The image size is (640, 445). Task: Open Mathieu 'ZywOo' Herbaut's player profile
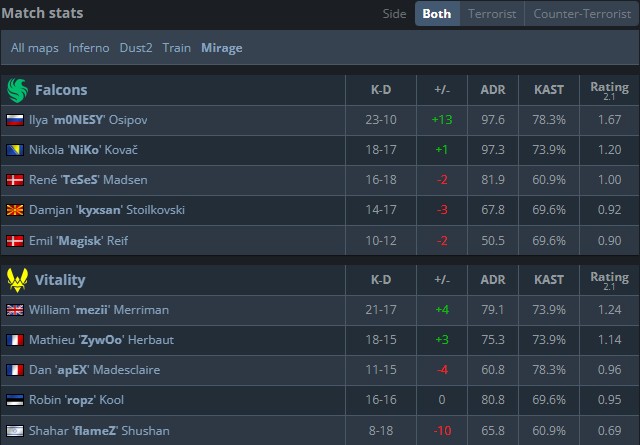[101, 340]
